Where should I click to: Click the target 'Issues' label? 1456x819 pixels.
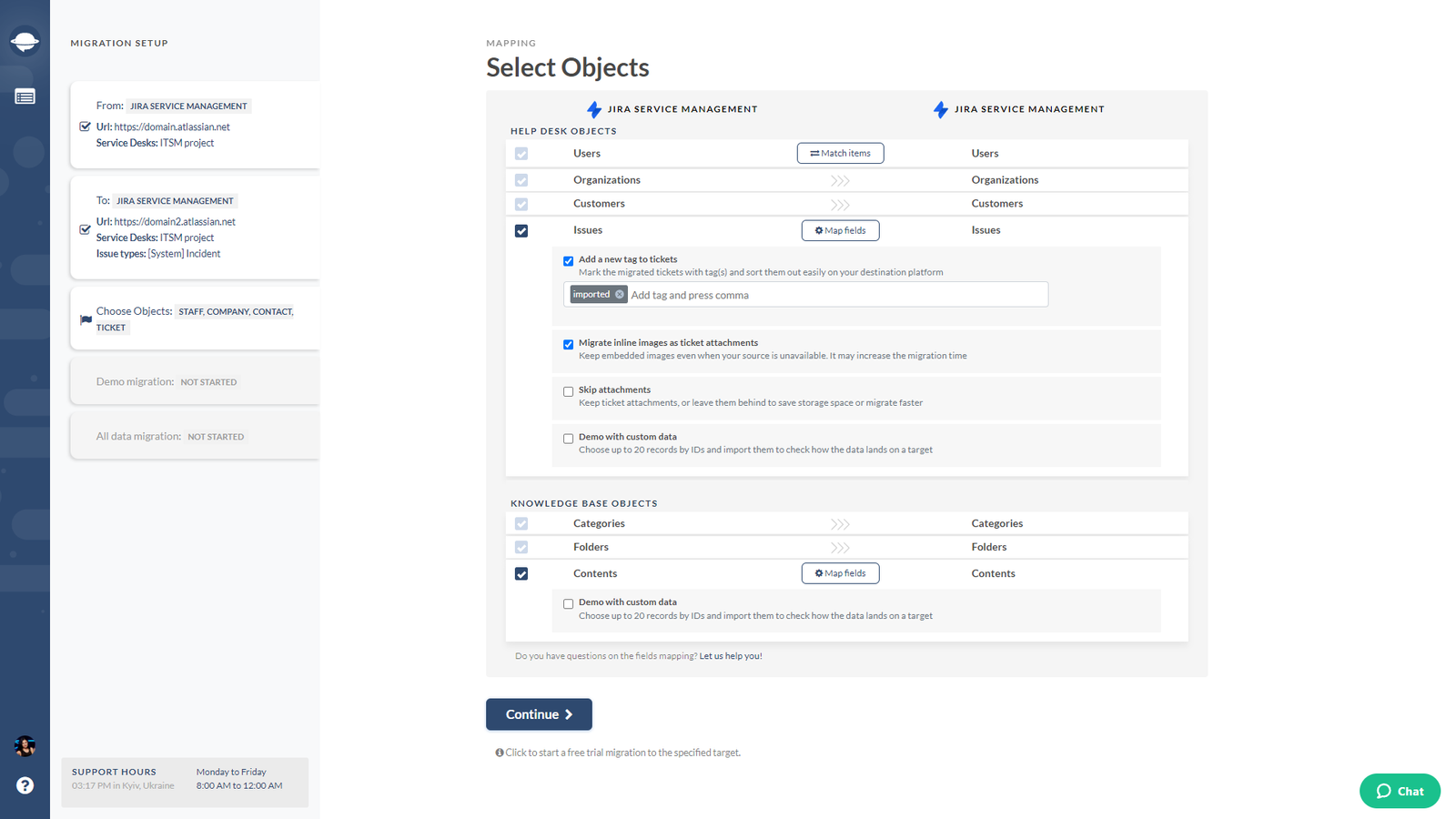986,230
